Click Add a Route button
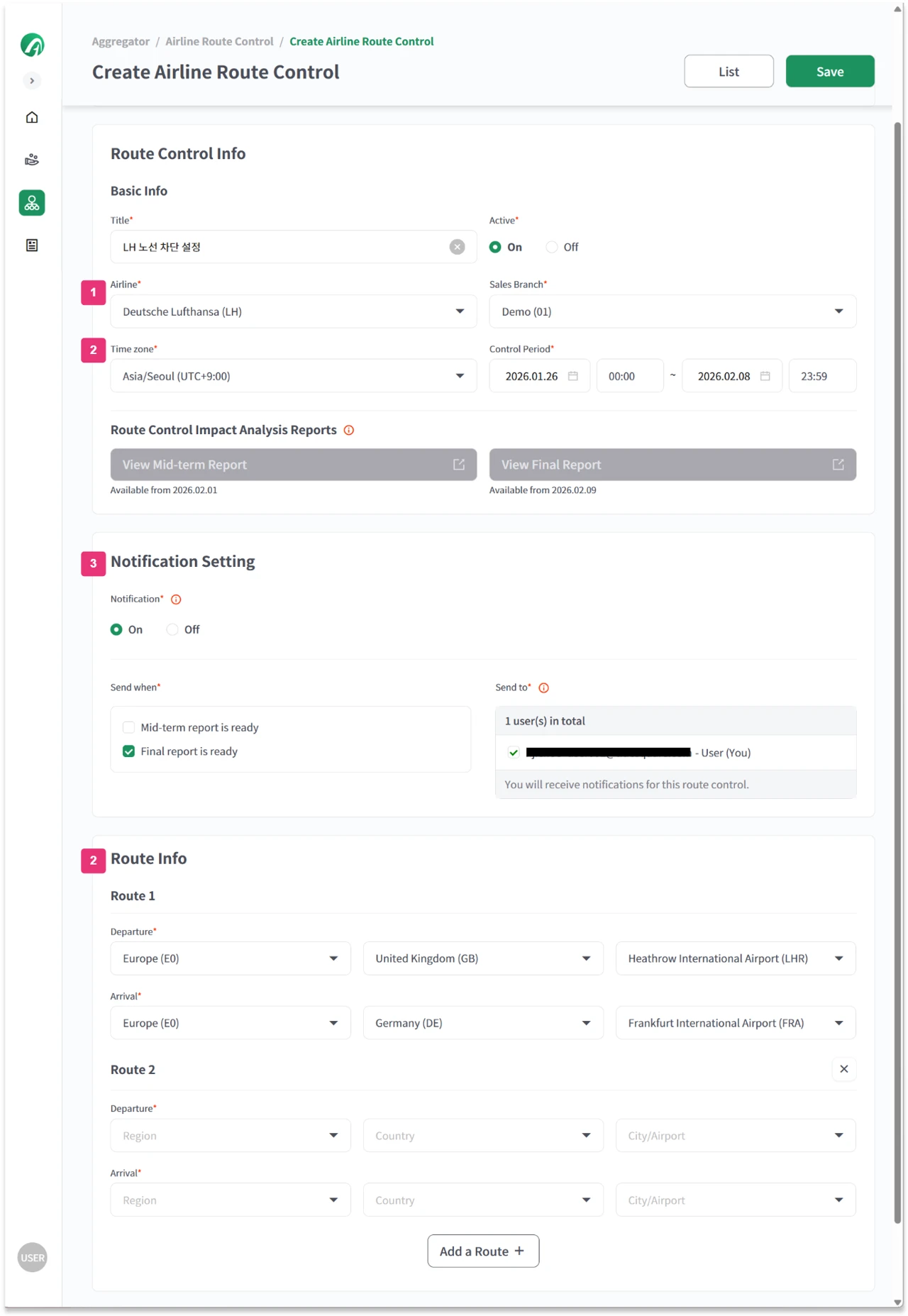Image resolution: width=908 pixels, height=1316 pixels. point(483,1251)
